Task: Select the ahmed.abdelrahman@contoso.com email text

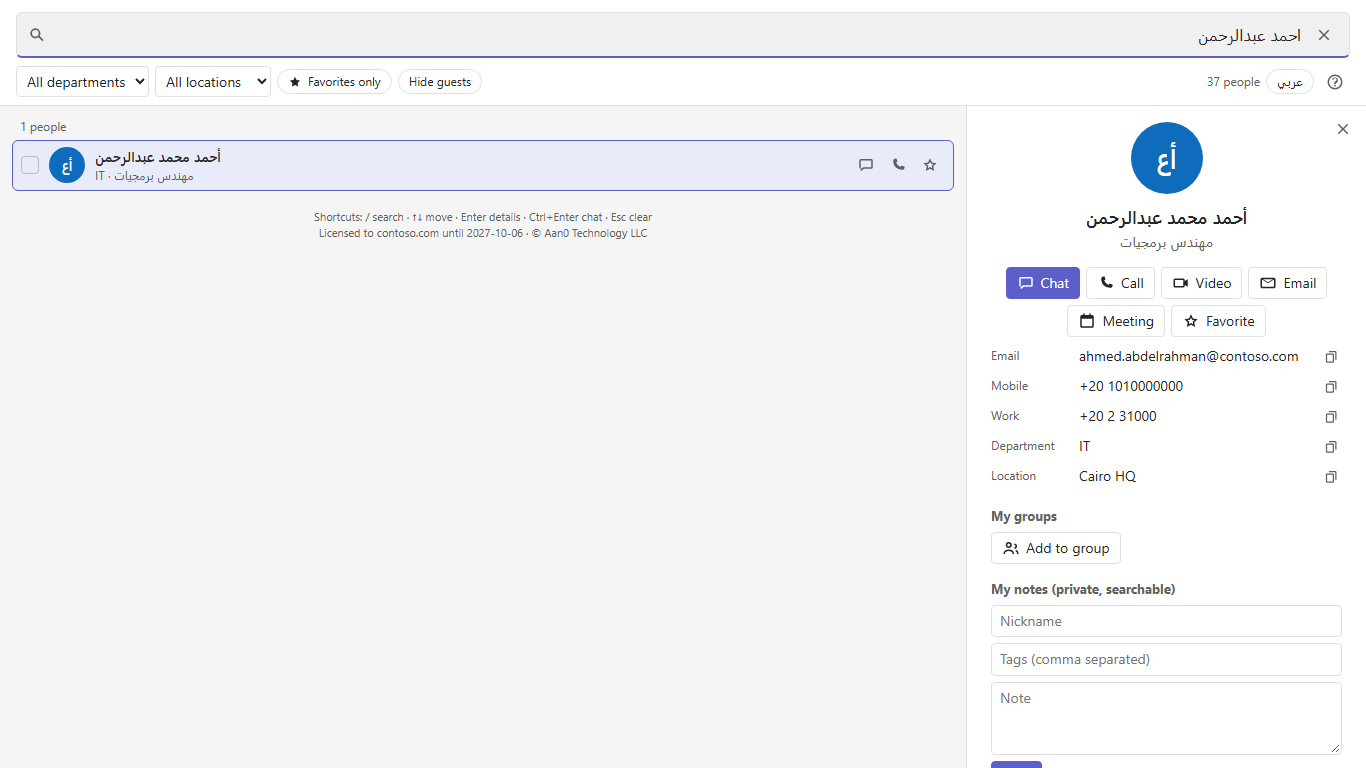Action: tap(1189, 356)
